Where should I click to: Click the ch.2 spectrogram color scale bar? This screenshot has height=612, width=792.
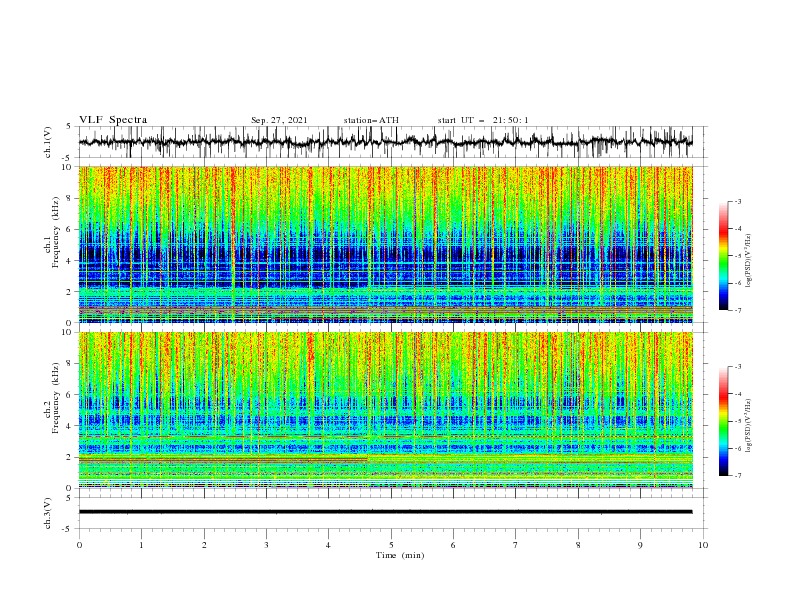tap(723, 421)
